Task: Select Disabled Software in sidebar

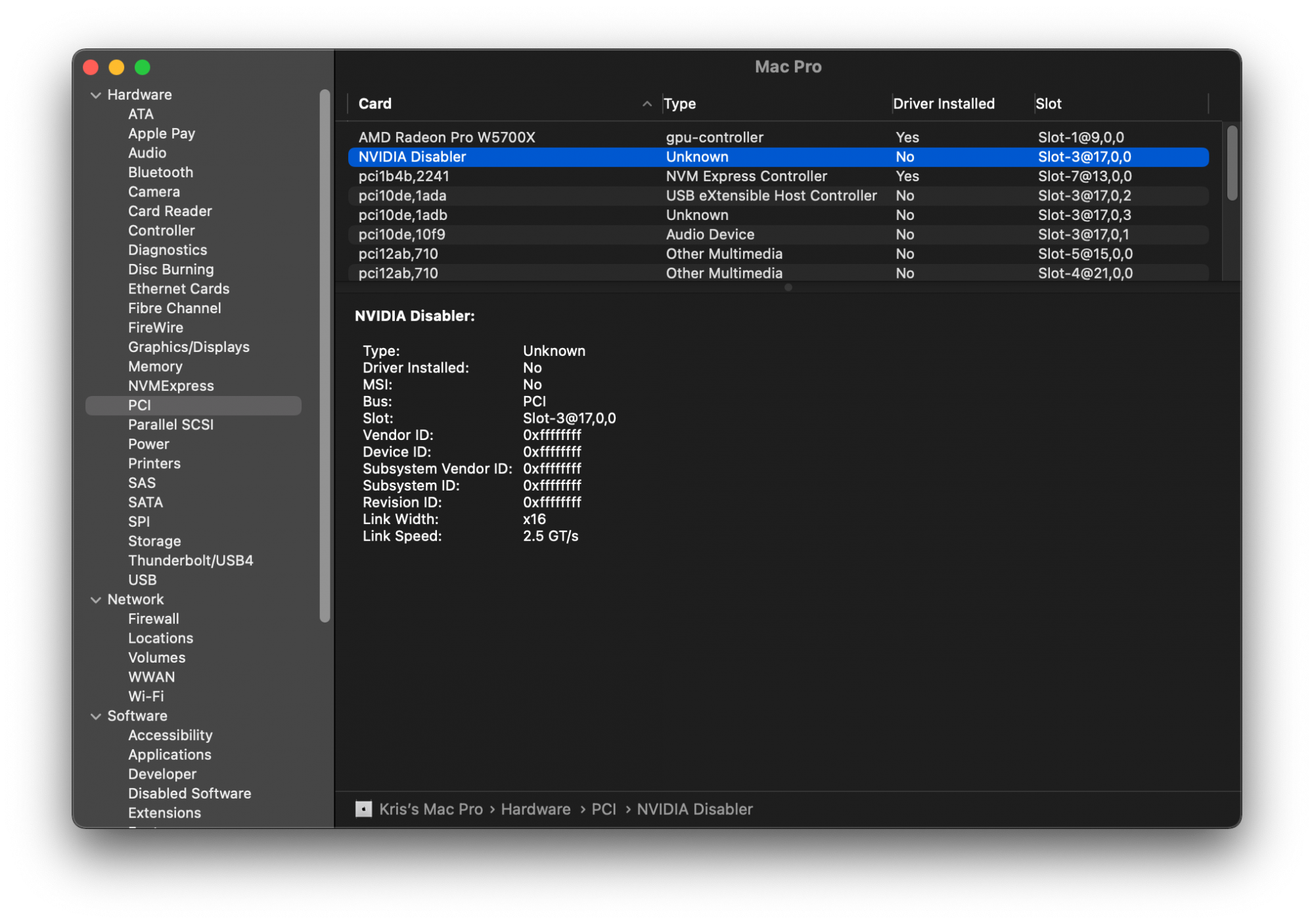Action: point(189,793)
